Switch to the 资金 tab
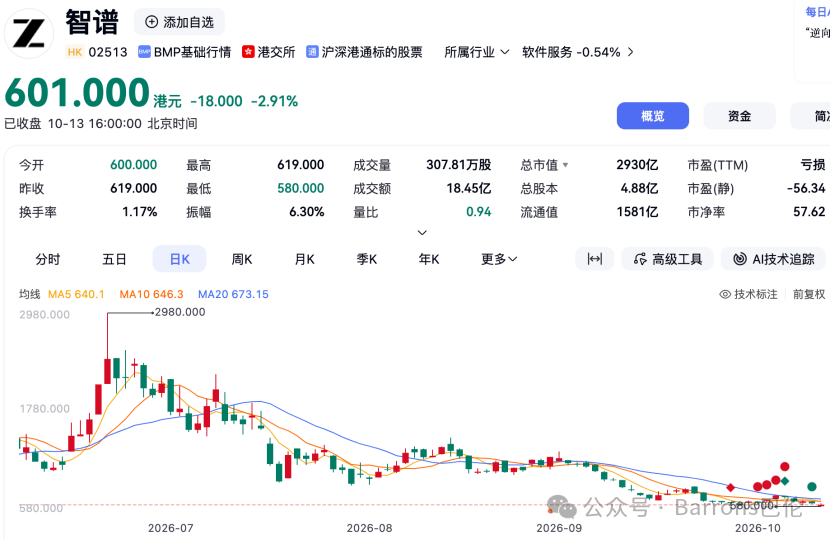This screenshot has height=540, width=830. tap(739, 116)
